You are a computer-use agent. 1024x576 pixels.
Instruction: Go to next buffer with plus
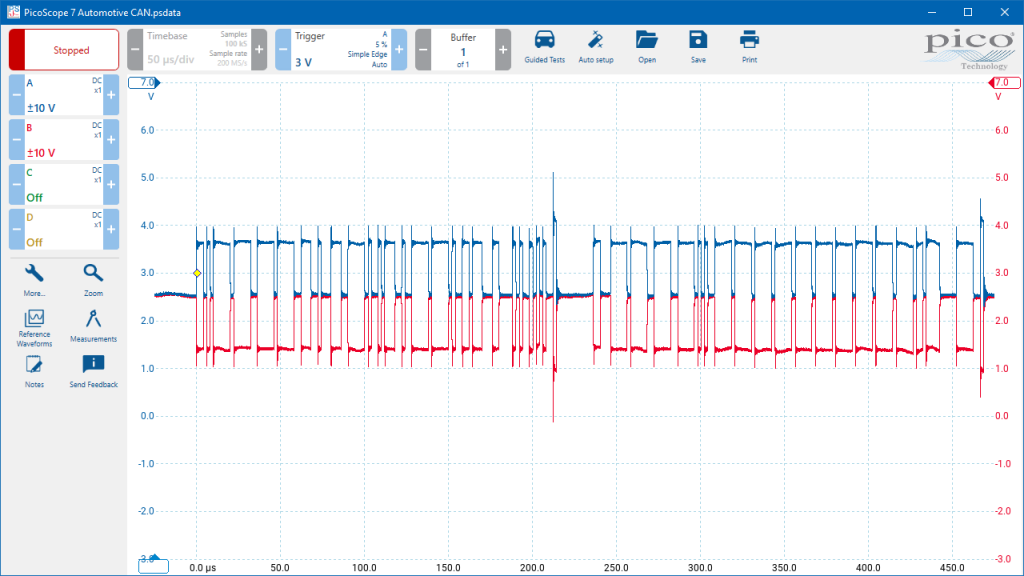tap(503, 50)
